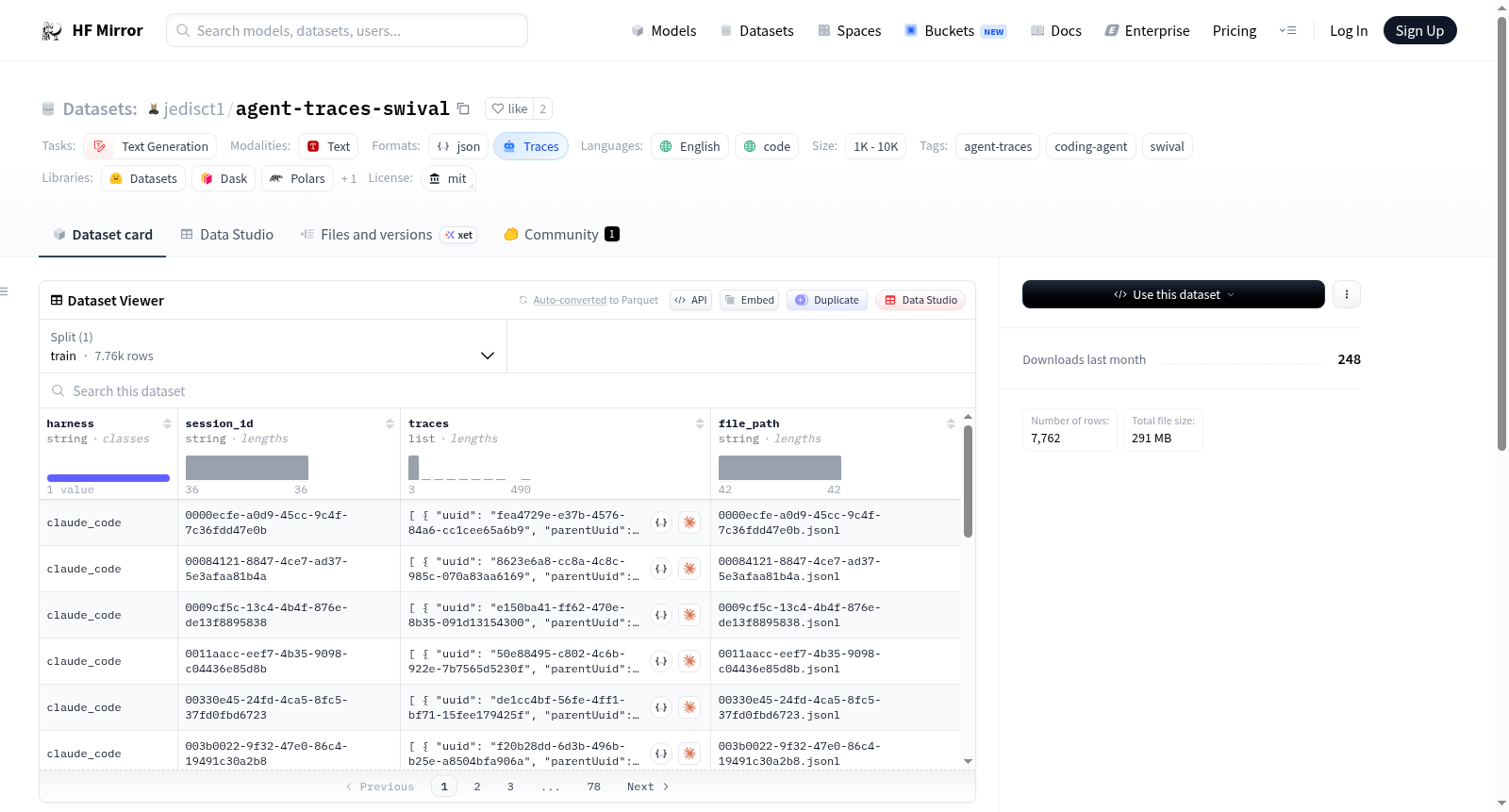Image resolution: width=1509 pixels, height=812 pixels.
Task: Open JSON view for the de1cc4bf trace row
Action: (x=661, y=707)
